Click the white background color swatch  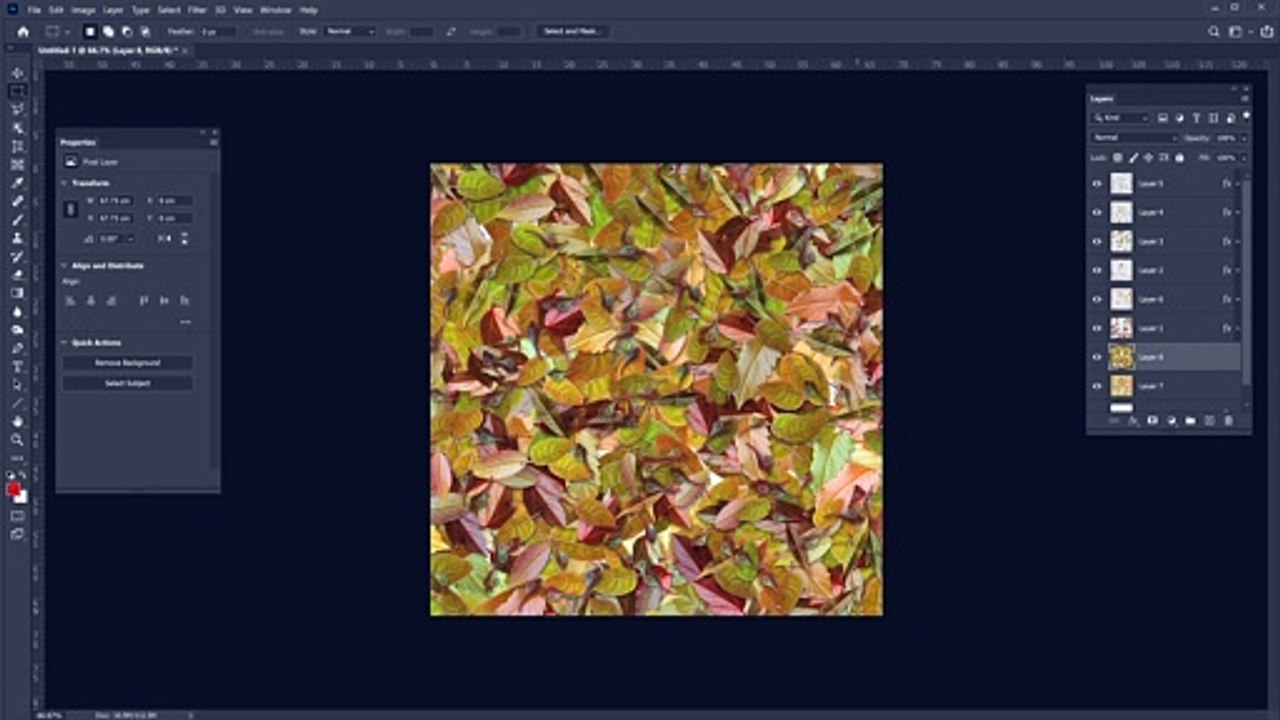[x=22, y=496]
